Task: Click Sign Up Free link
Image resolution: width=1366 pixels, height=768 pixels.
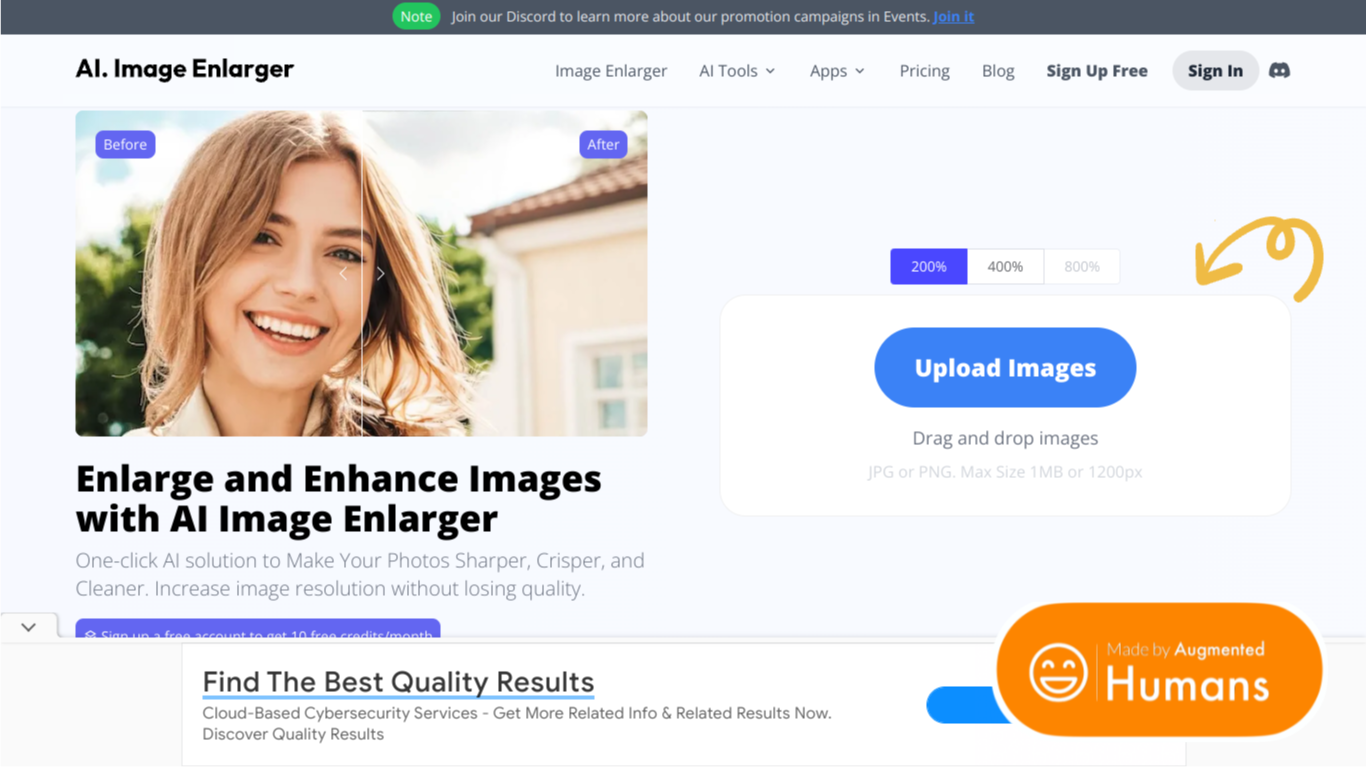Action: pyautogui.click(x=1097, y=71)
